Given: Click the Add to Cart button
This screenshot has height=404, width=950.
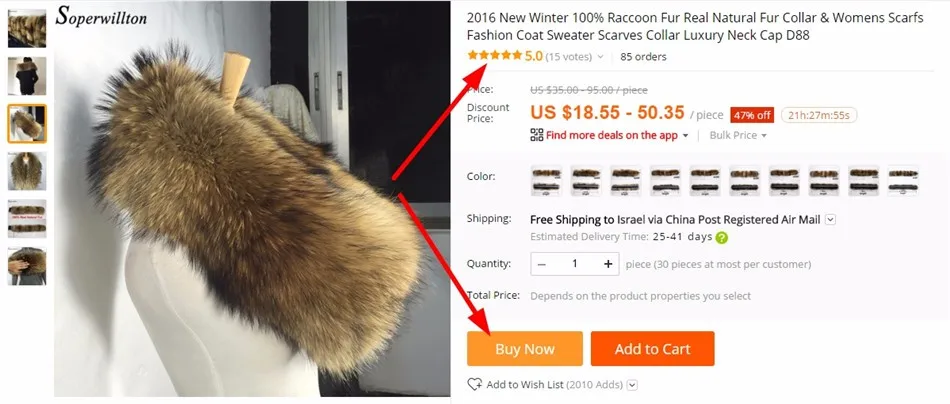Looking at the screenshot, I should [653, 349].
